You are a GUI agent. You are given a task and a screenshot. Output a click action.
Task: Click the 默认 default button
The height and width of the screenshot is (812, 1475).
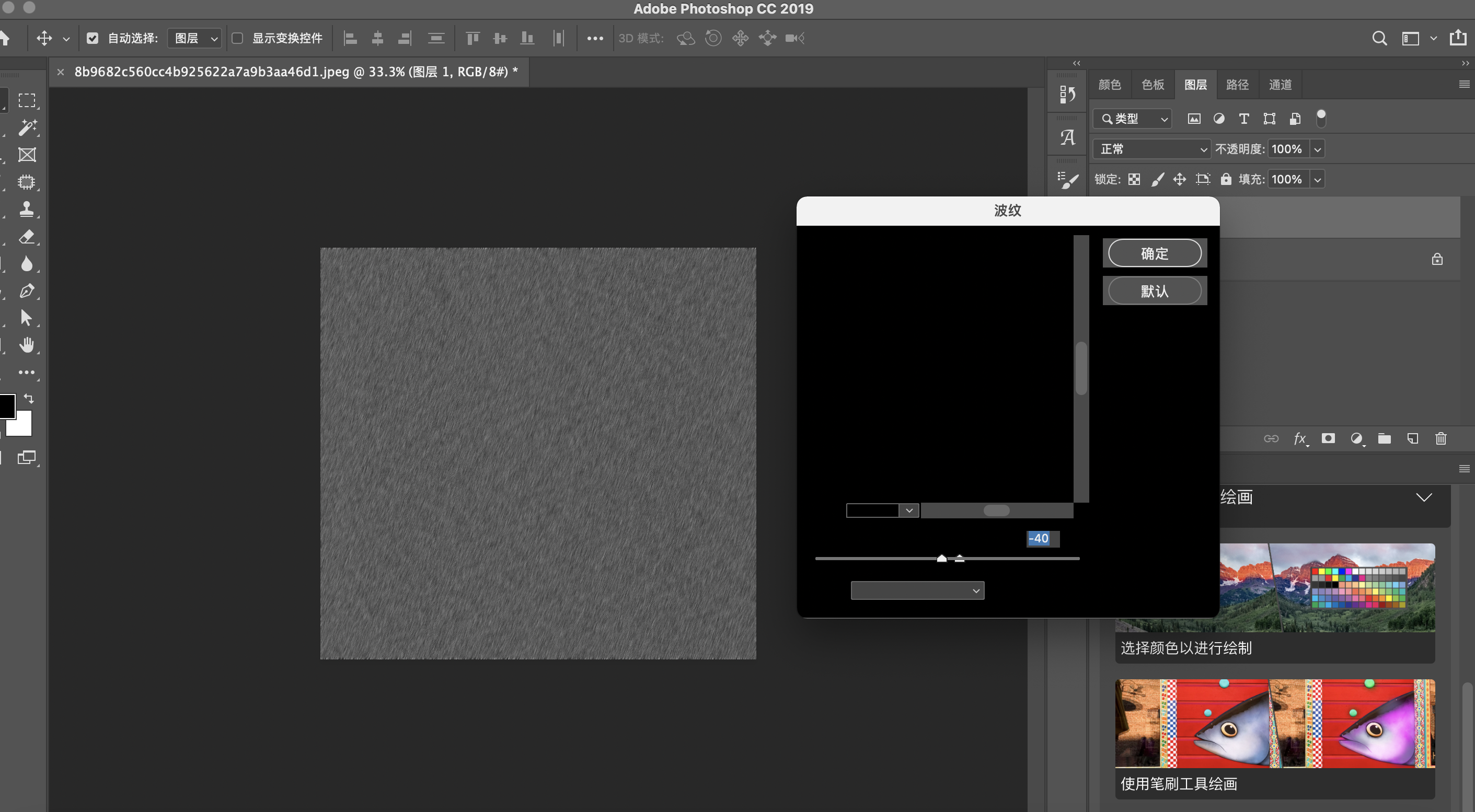click(x=1155, y=291)
